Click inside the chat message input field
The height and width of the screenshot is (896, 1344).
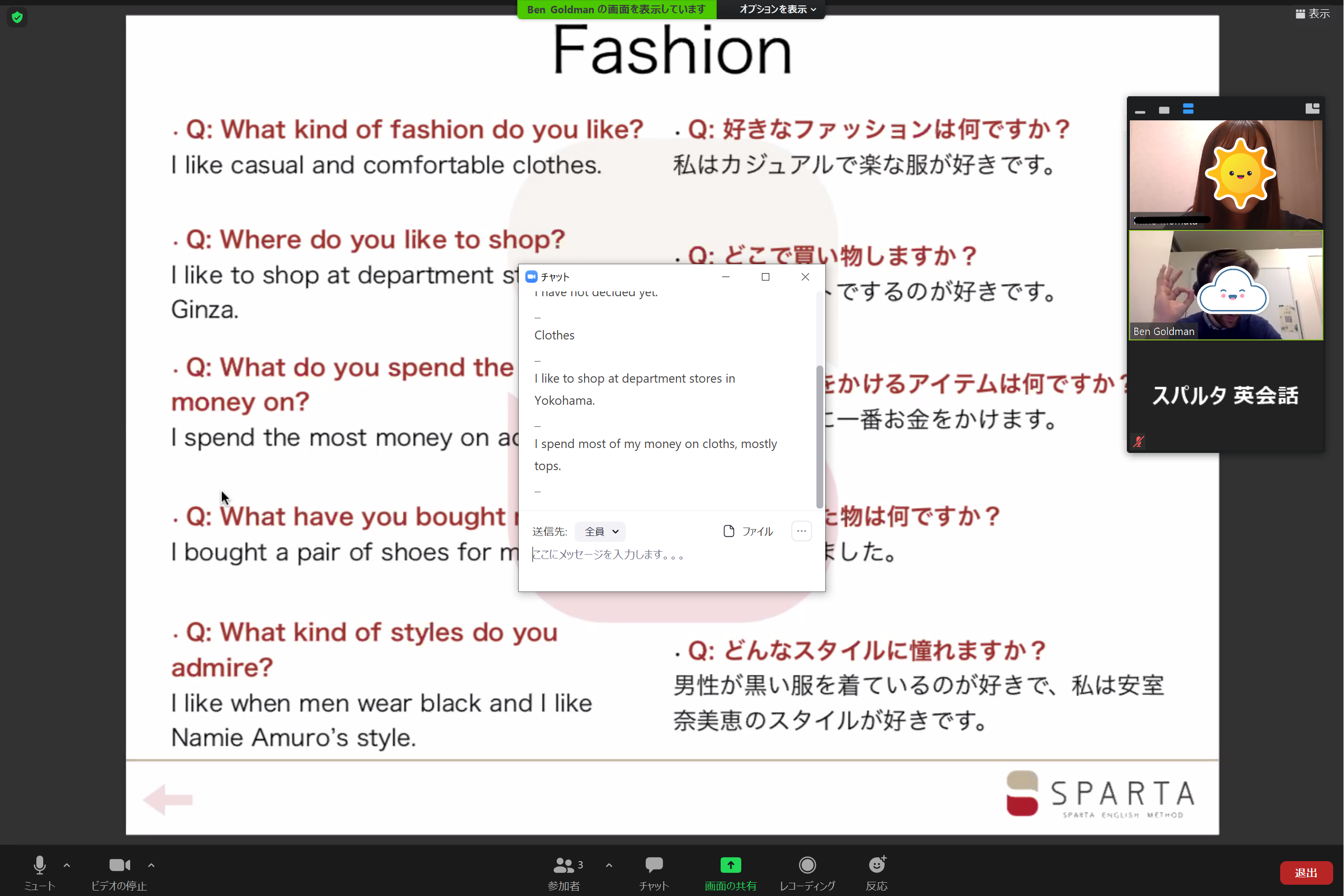(629, 554)
